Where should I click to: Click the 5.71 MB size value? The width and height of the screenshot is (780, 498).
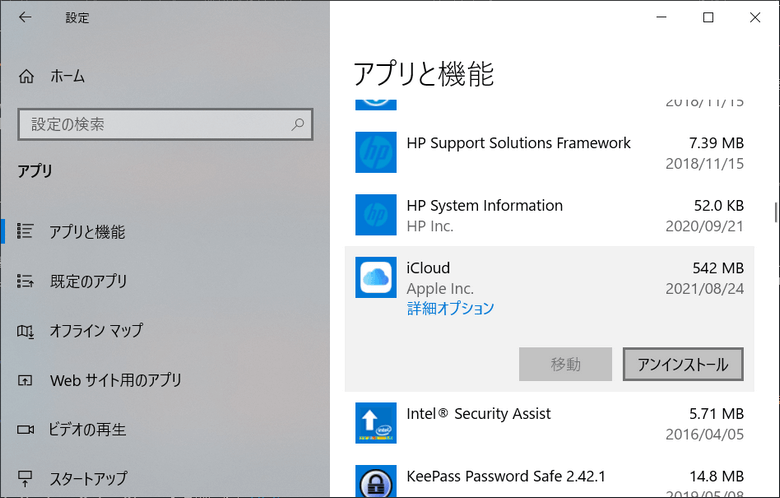(x=716, y=414)
